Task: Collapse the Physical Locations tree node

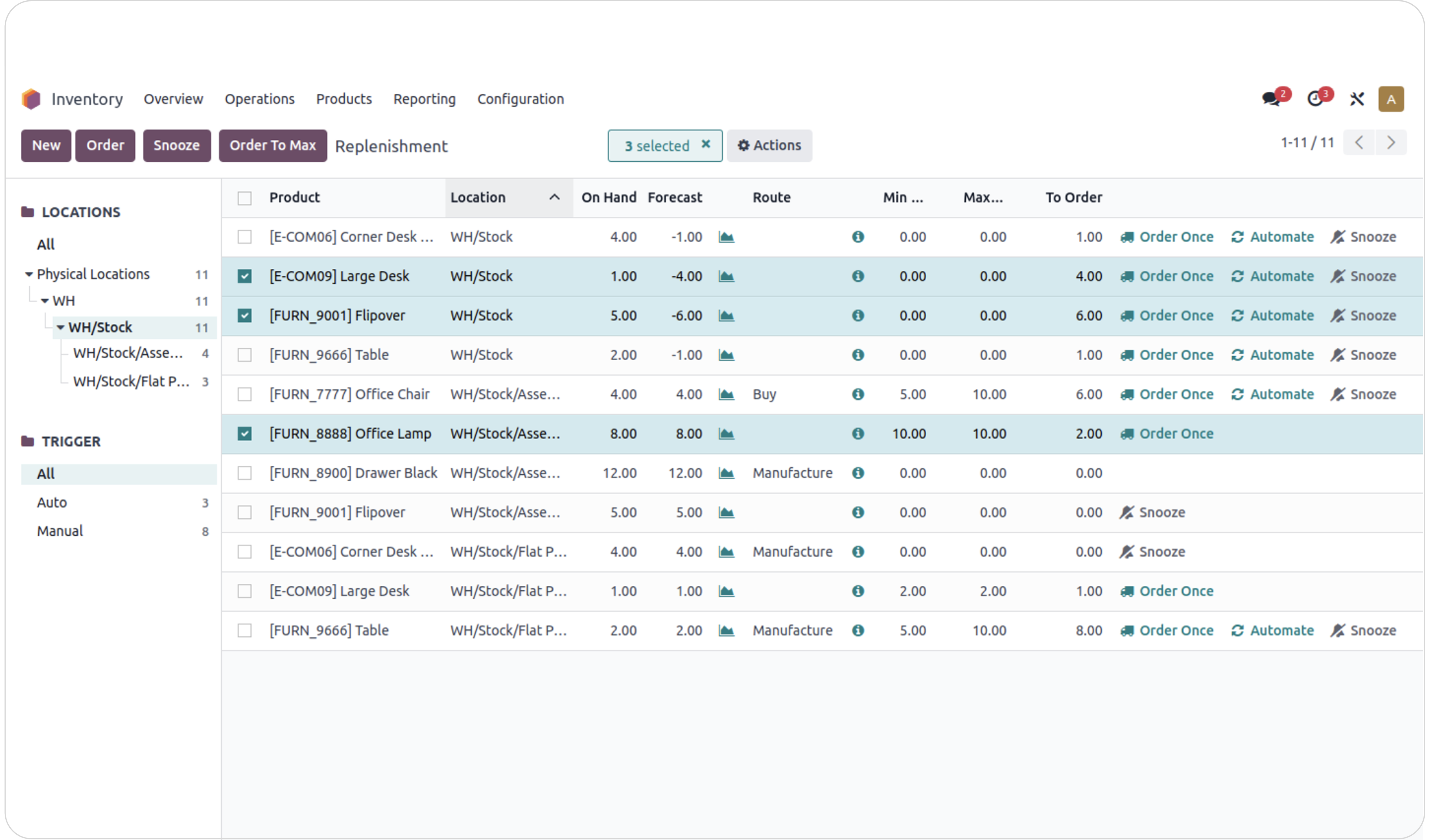Action: coord(28,275)
